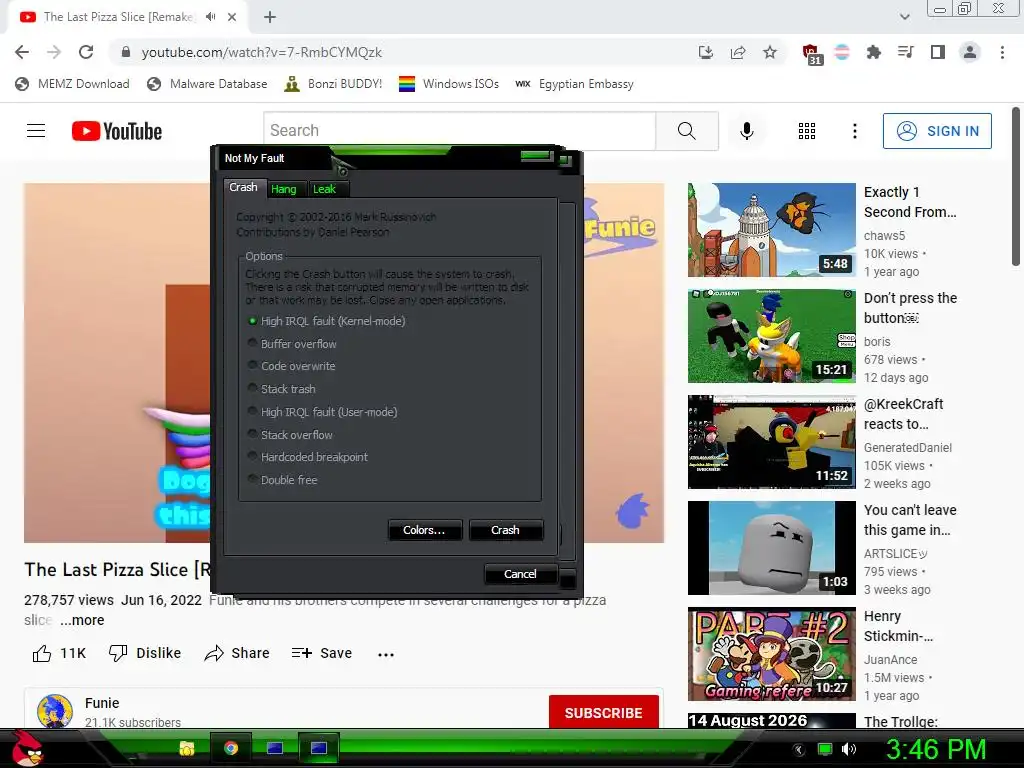Viewport: 1024px width, 768px height.
Task: Open volume icon in system tray
Action: point(849,749)
